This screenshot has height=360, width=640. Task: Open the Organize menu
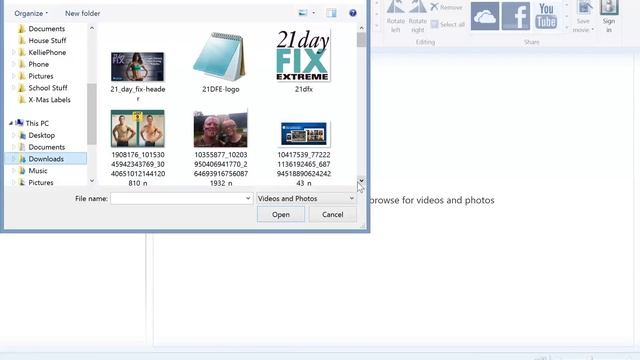[31, 13]
